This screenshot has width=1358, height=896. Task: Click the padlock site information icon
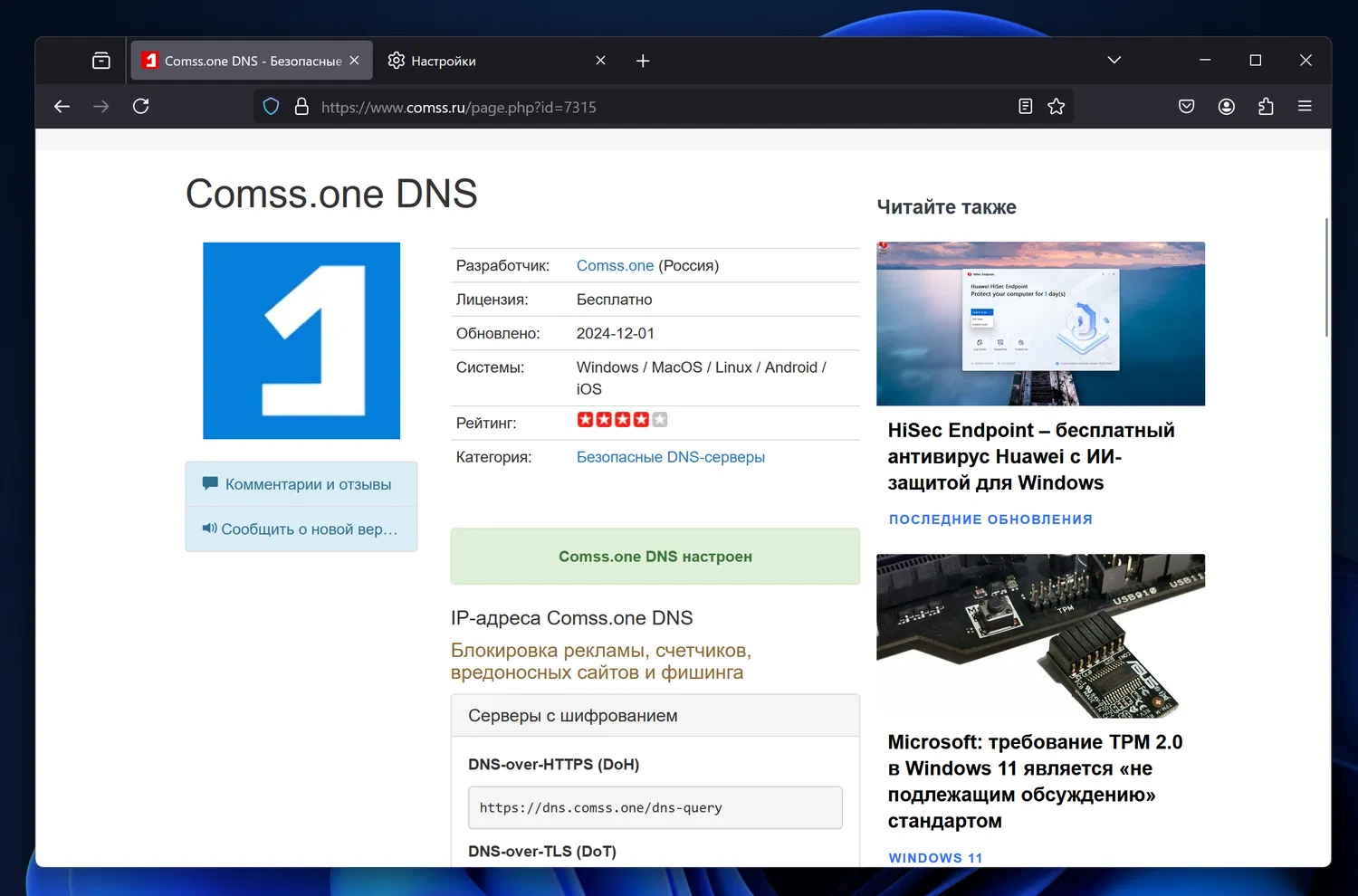pos(301,107)
